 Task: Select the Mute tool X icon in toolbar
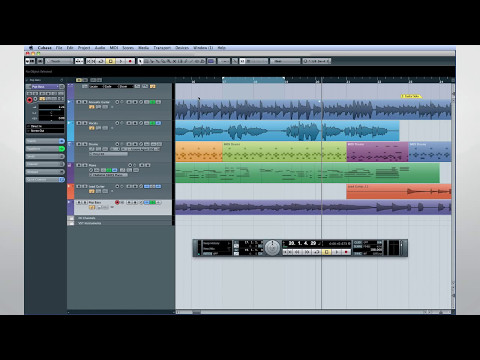174,61
